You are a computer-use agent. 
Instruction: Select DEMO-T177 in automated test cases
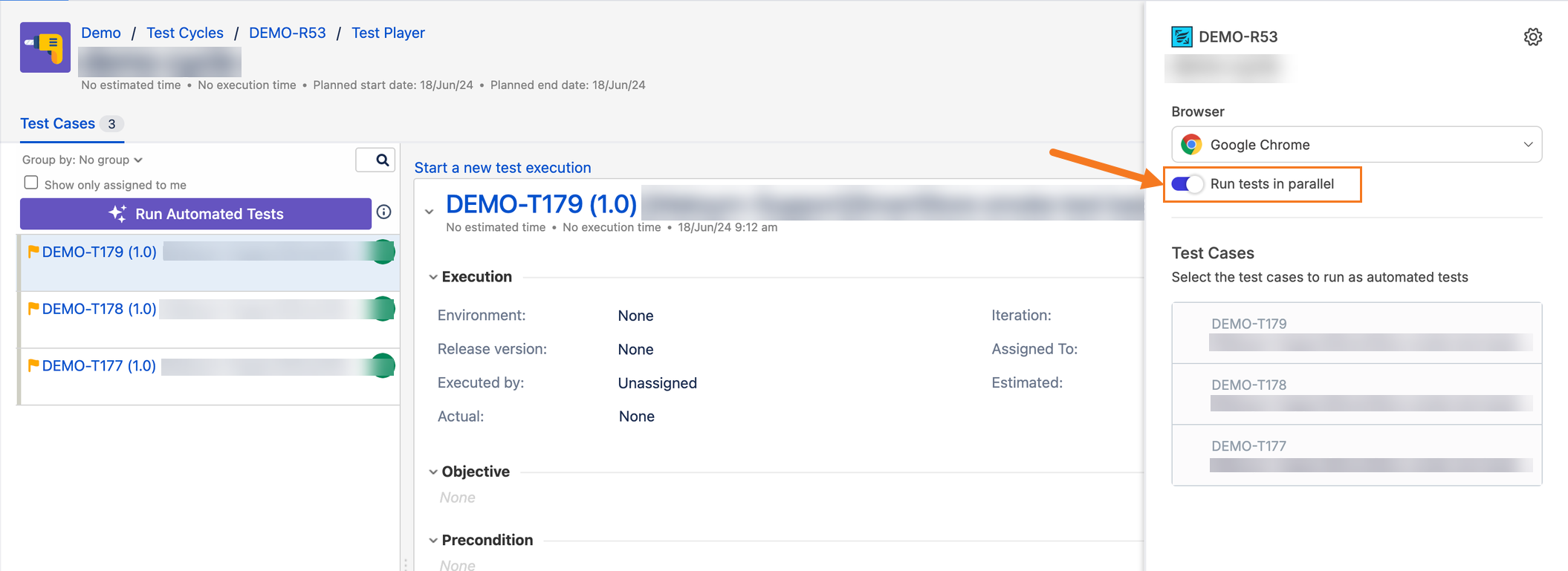(1356, 455)
